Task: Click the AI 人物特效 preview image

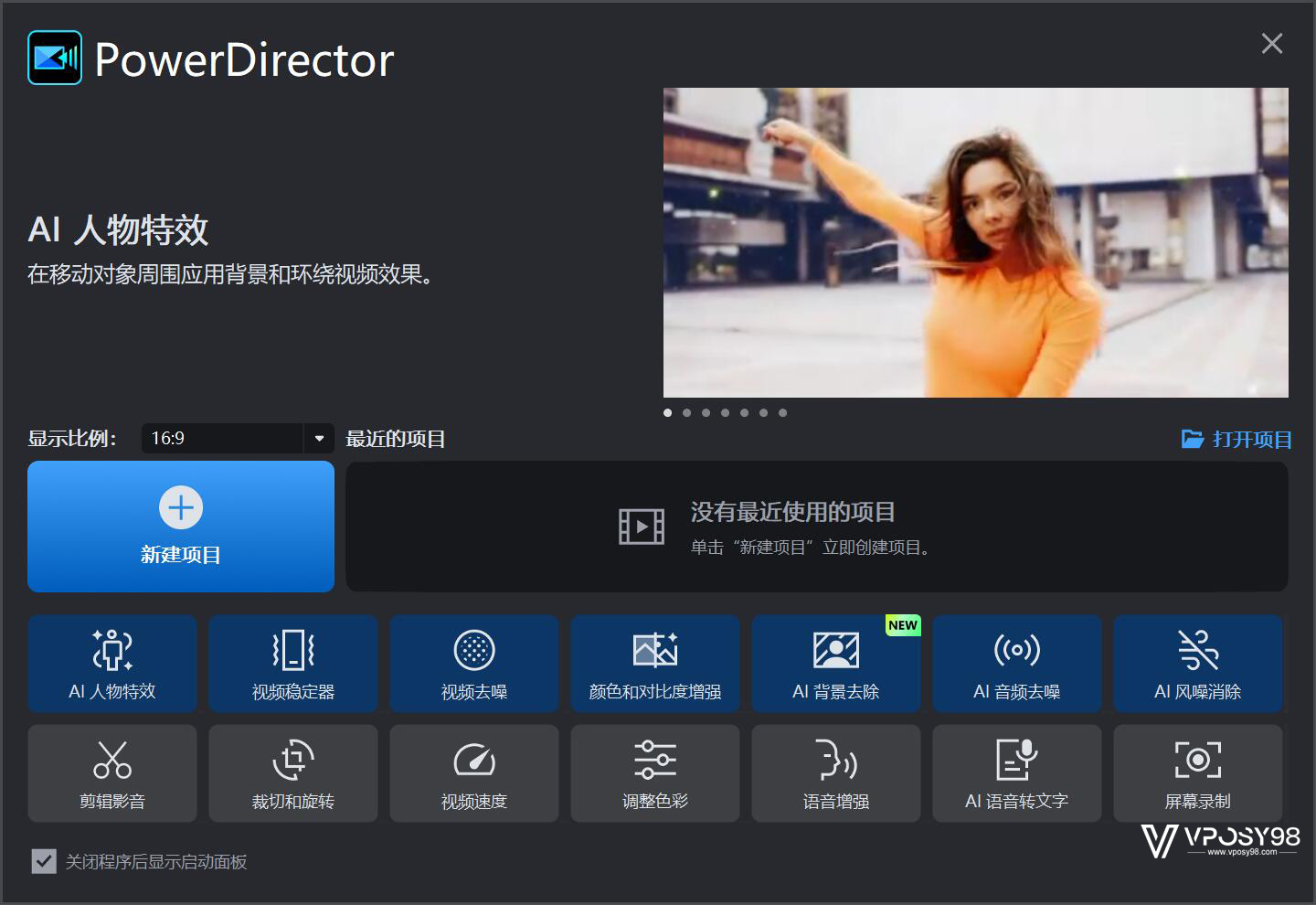Action: [x=975, y=242]
